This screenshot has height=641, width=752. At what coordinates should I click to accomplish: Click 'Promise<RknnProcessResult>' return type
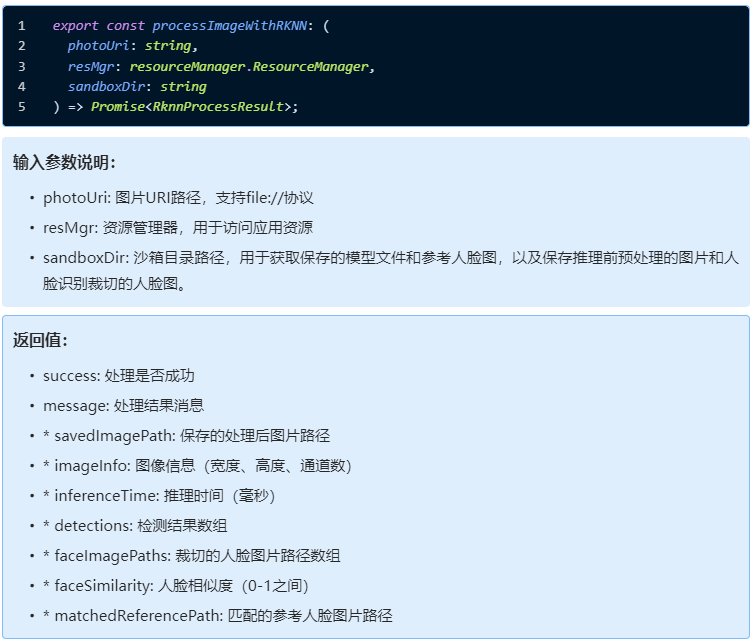[191, 107]
